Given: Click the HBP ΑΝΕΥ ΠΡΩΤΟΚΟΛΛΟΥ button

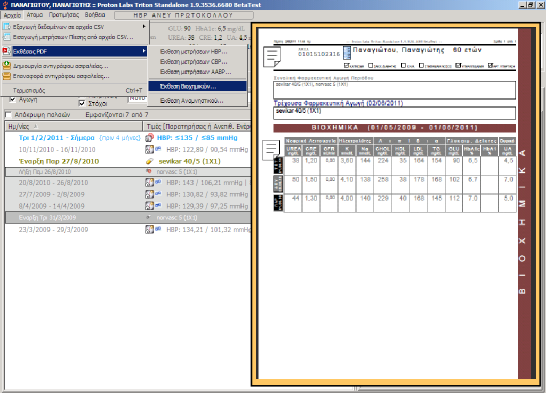Looking at the screenshot, I should click(184, 15).
